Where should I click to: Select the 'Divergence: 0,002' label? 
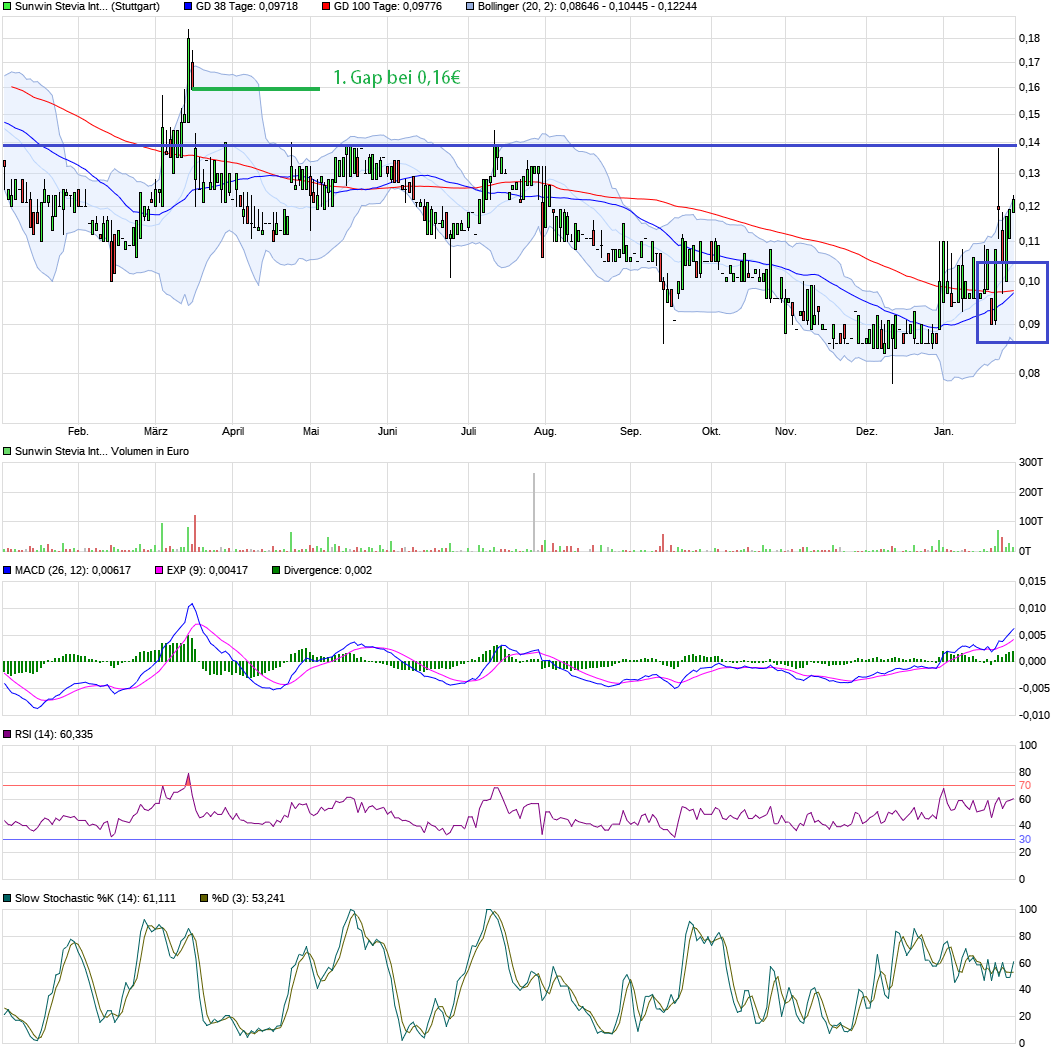point(328,570)
